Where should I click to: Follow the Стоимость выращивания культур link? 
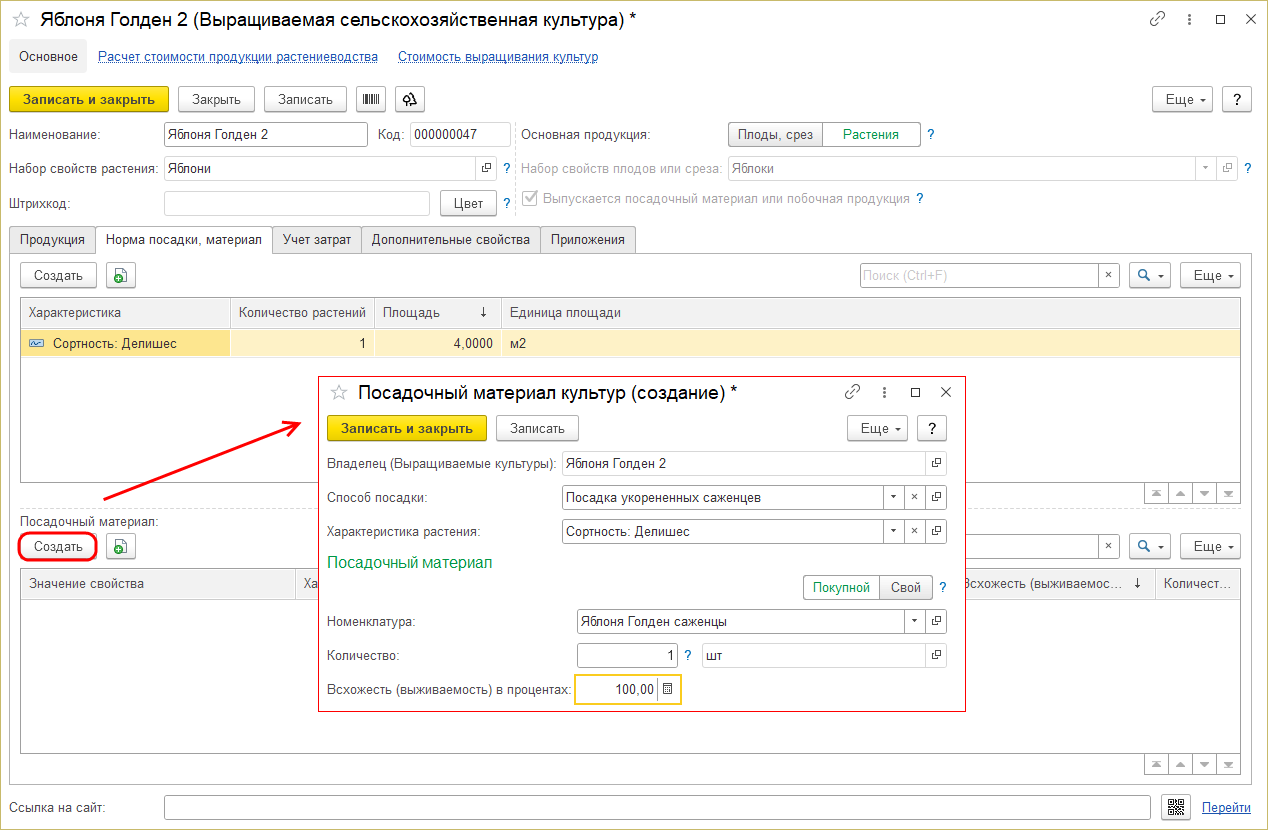(497, 57)
